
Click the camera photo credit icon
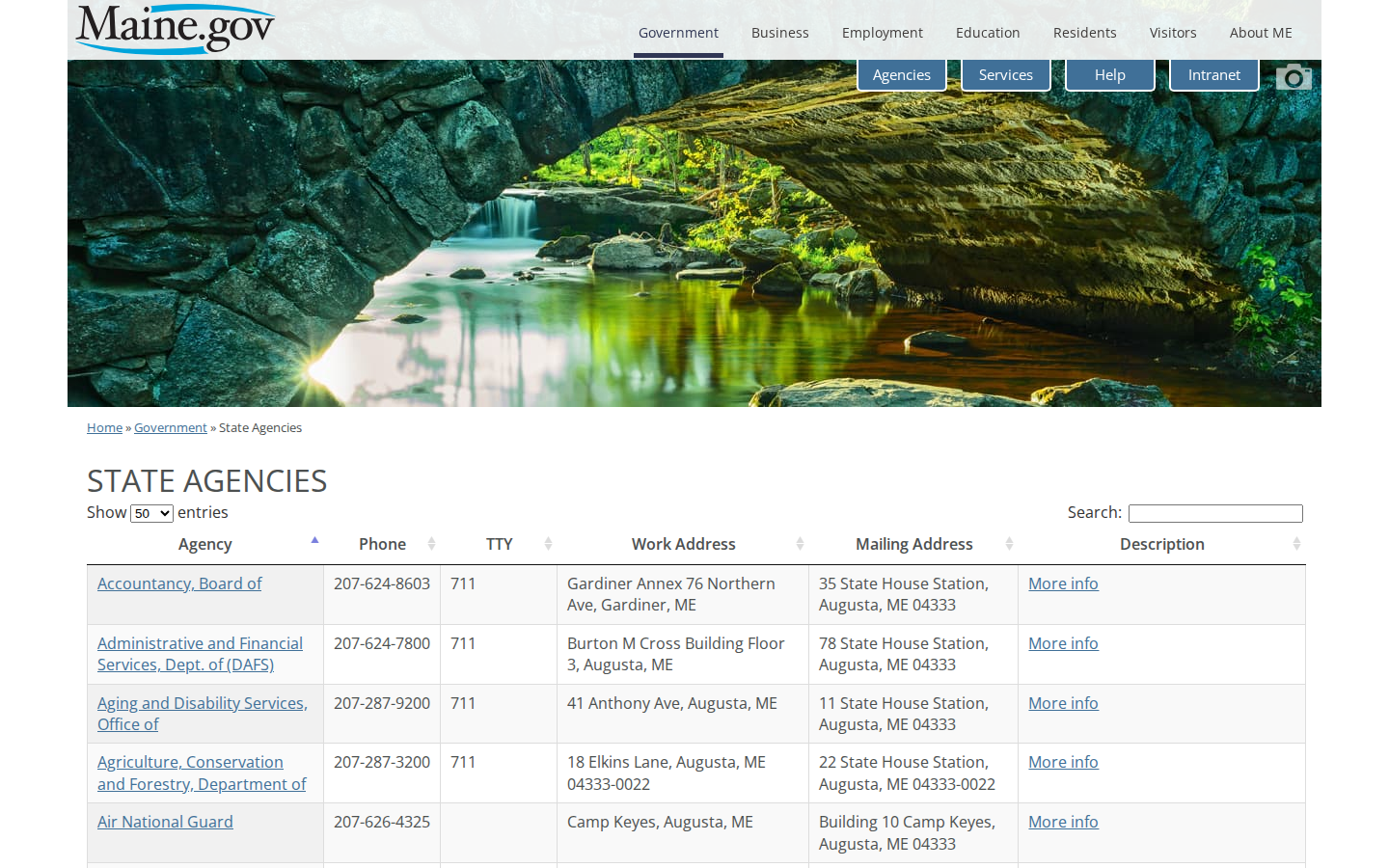1294,77
